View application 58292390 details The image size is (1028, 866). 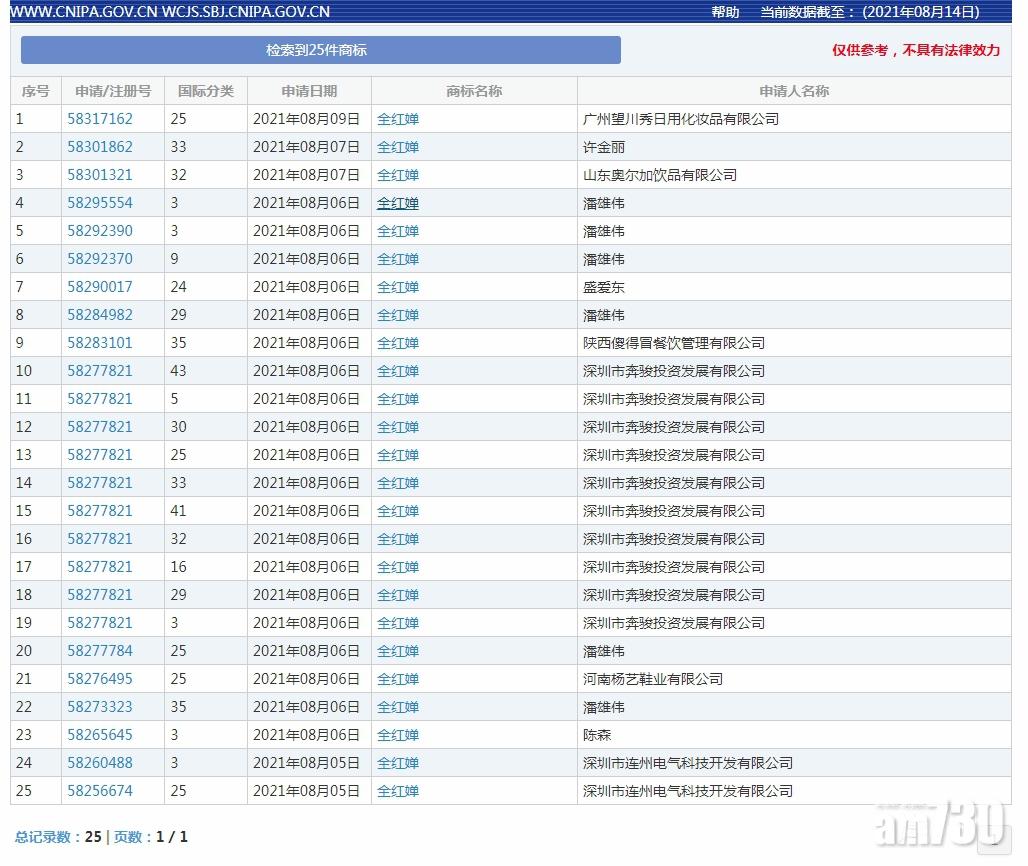(100, 231)
